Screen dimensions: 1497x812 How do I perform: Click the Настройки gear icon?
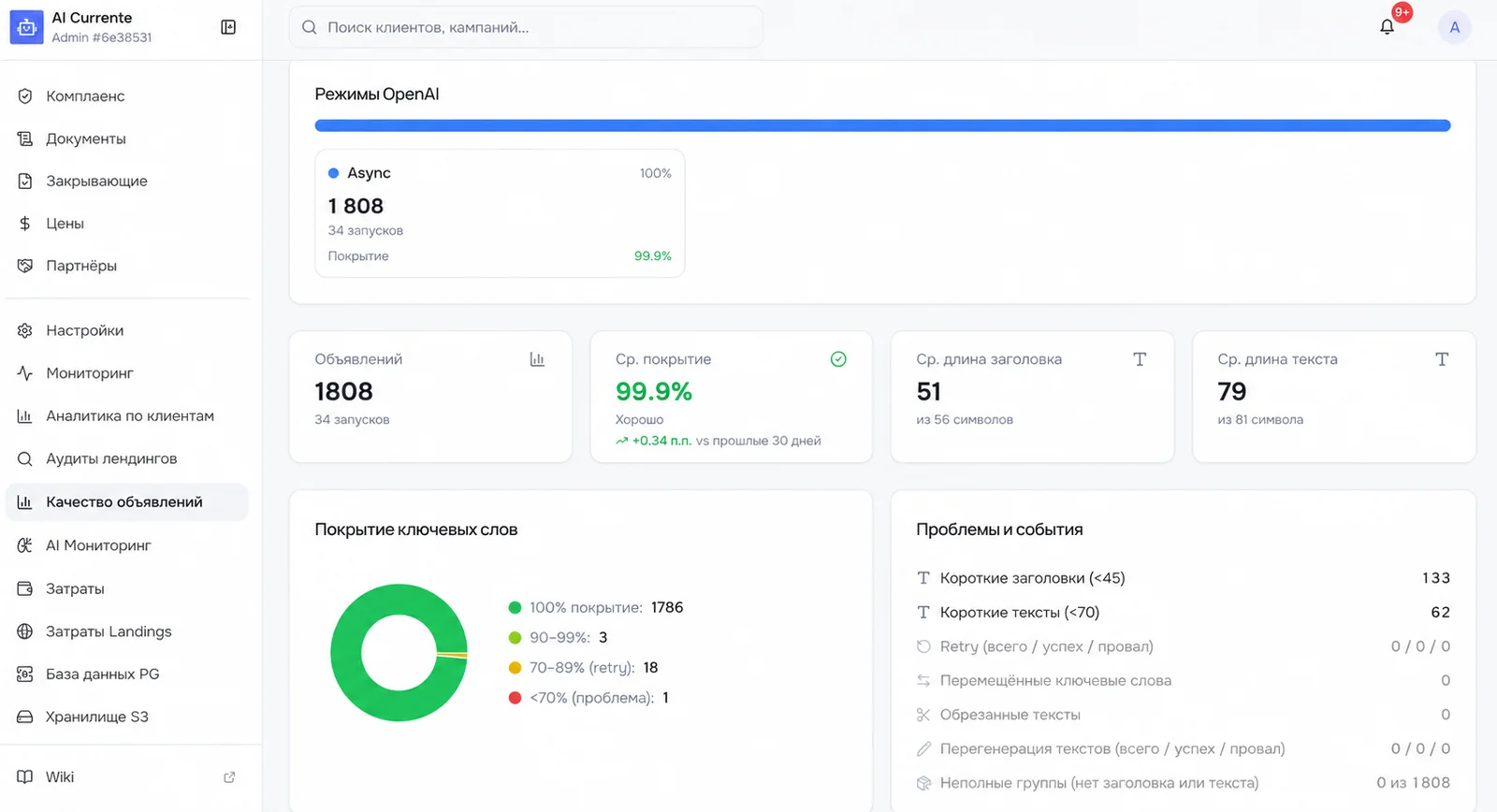point(25,330)
